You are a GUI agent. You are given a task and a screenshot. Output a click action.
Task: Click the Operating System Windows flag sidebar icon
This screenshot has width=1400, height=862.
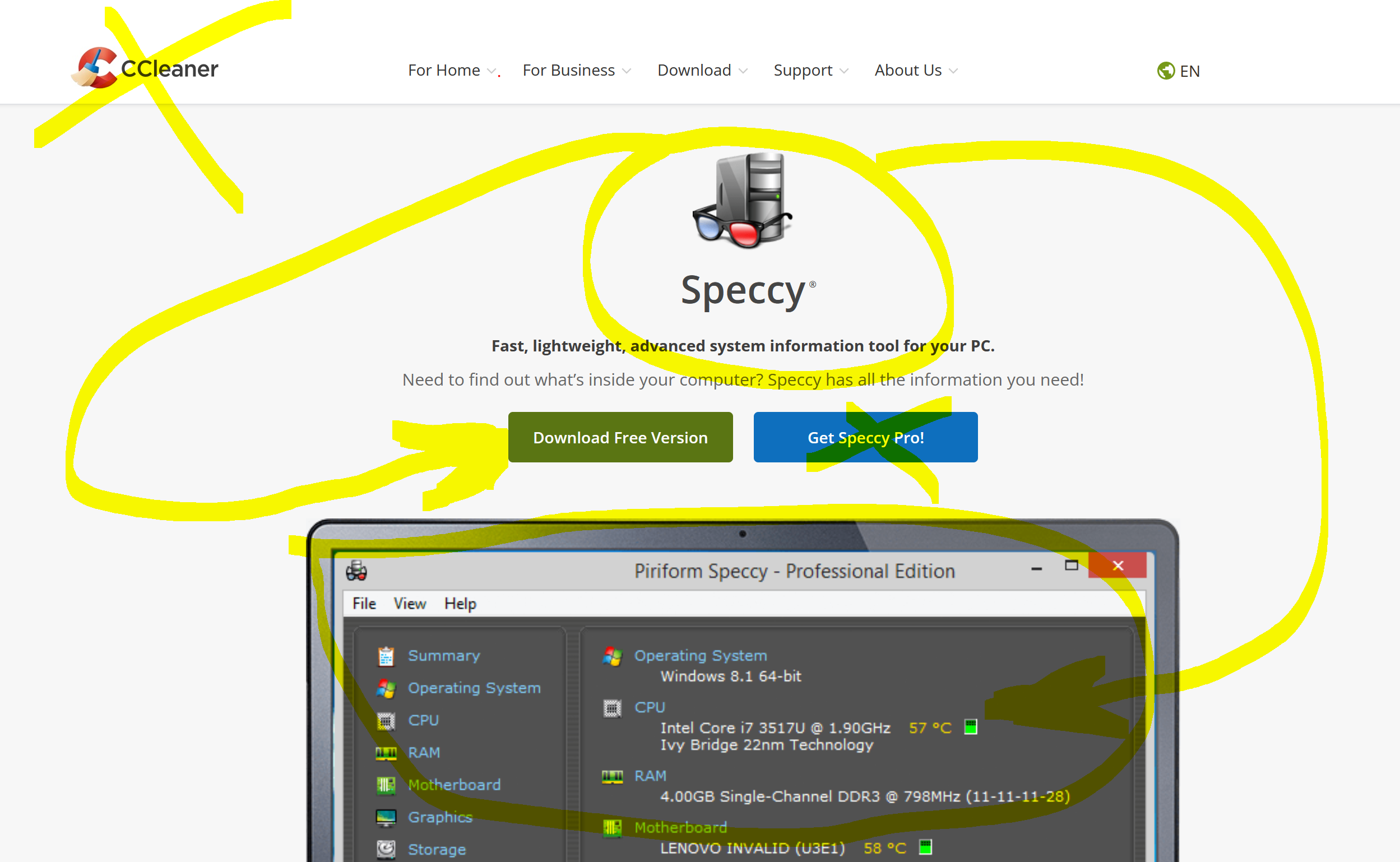tap(386, 688)
